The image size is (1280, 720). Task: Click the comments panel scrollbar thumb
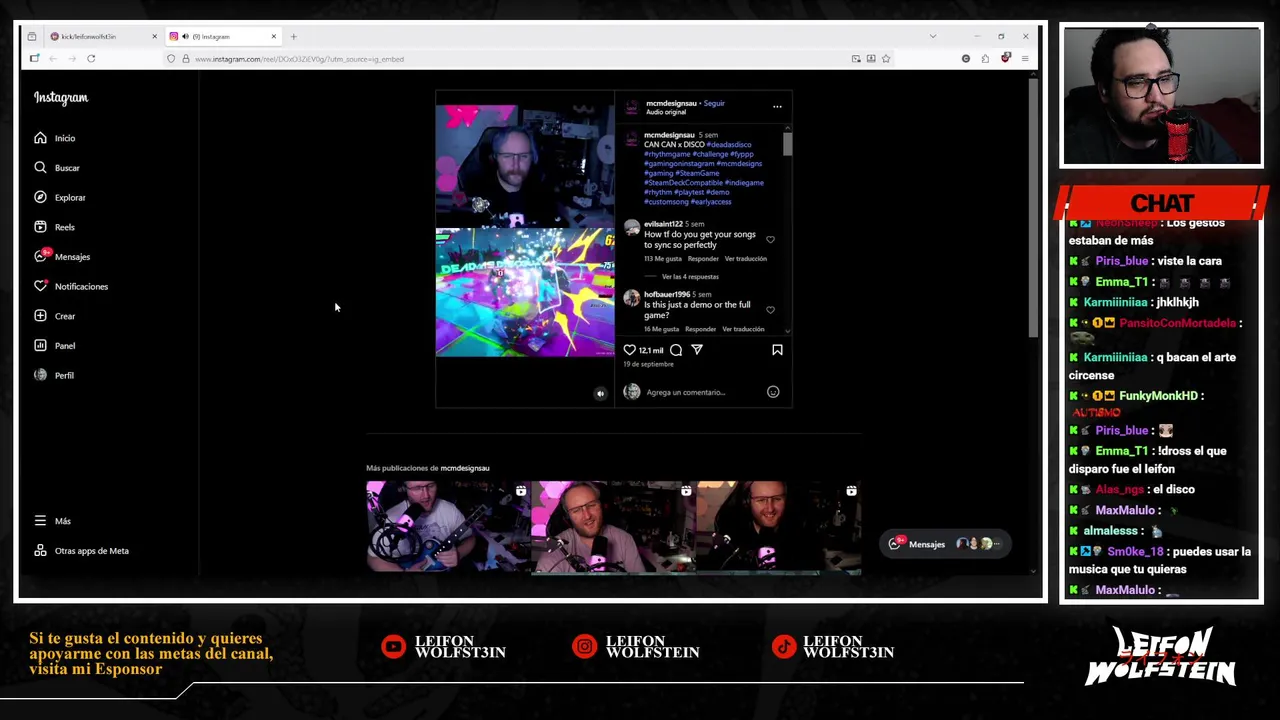pyautogui.click(x=787, y=144)
